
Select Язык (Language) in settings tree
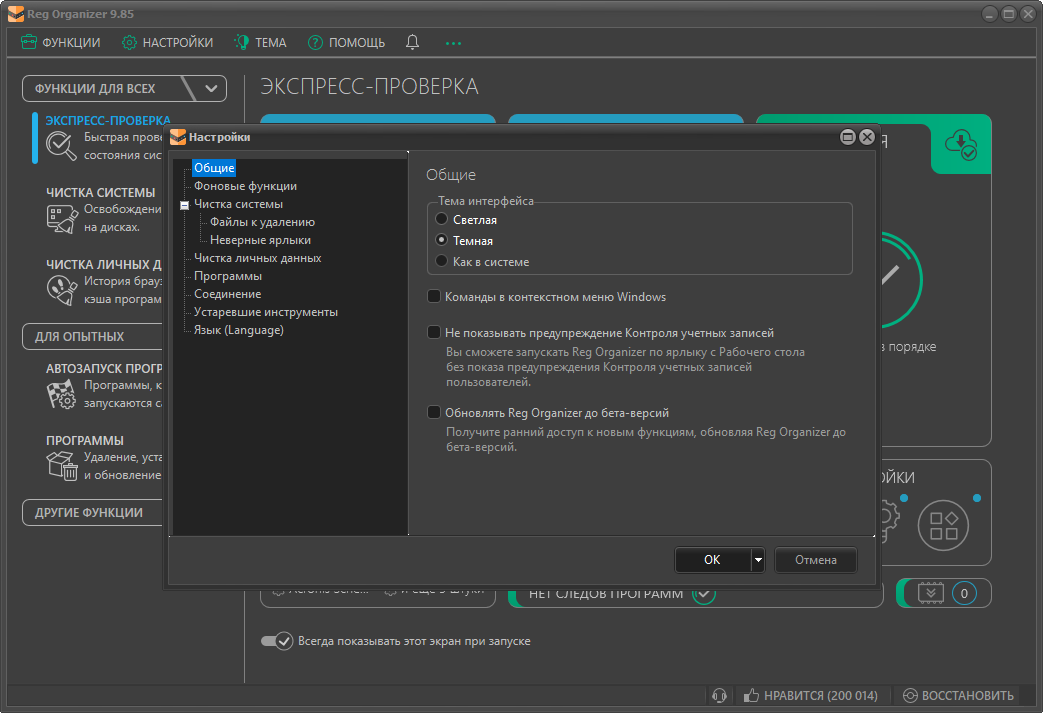[238, 330]
